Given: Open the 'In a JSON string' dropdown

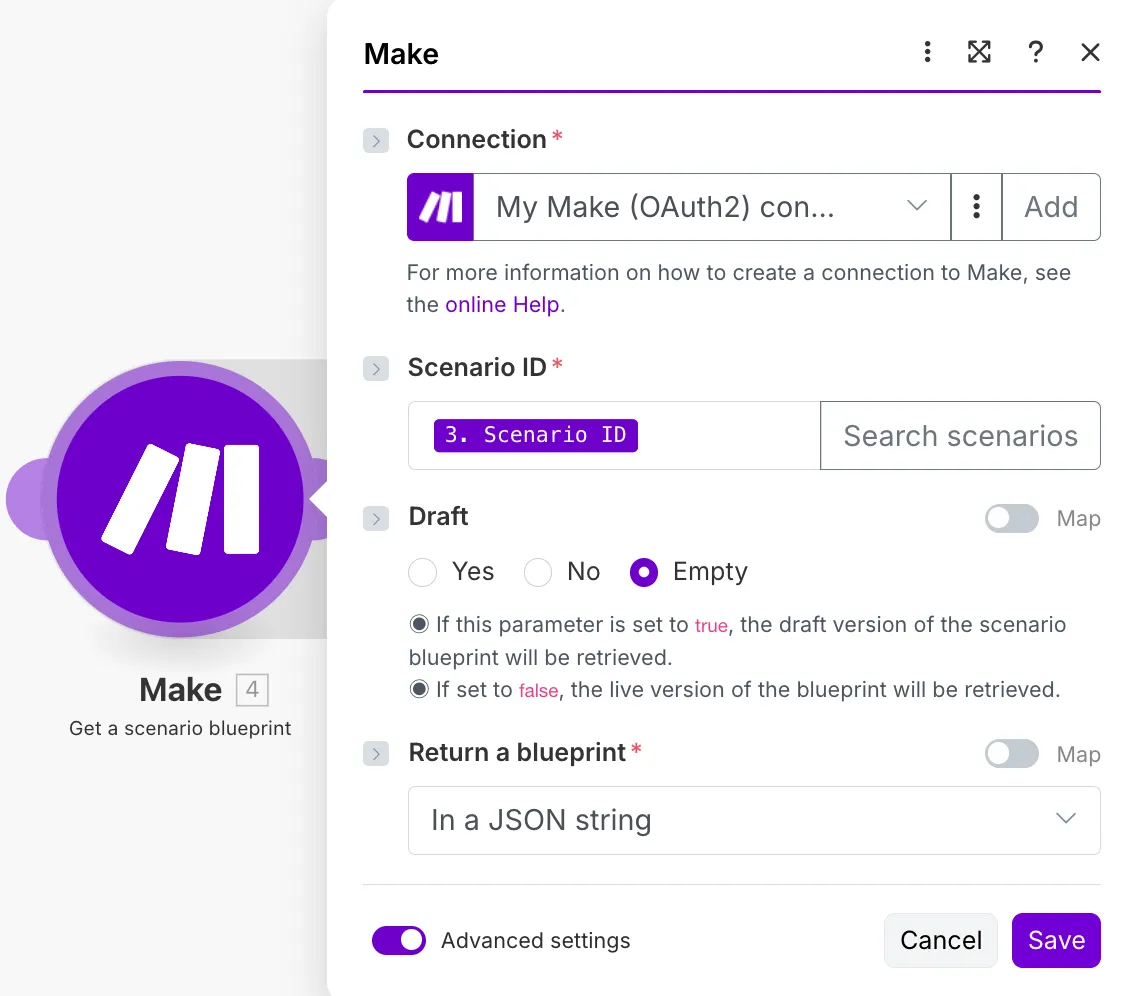Looking at the screenshot, I should [754, 820].
